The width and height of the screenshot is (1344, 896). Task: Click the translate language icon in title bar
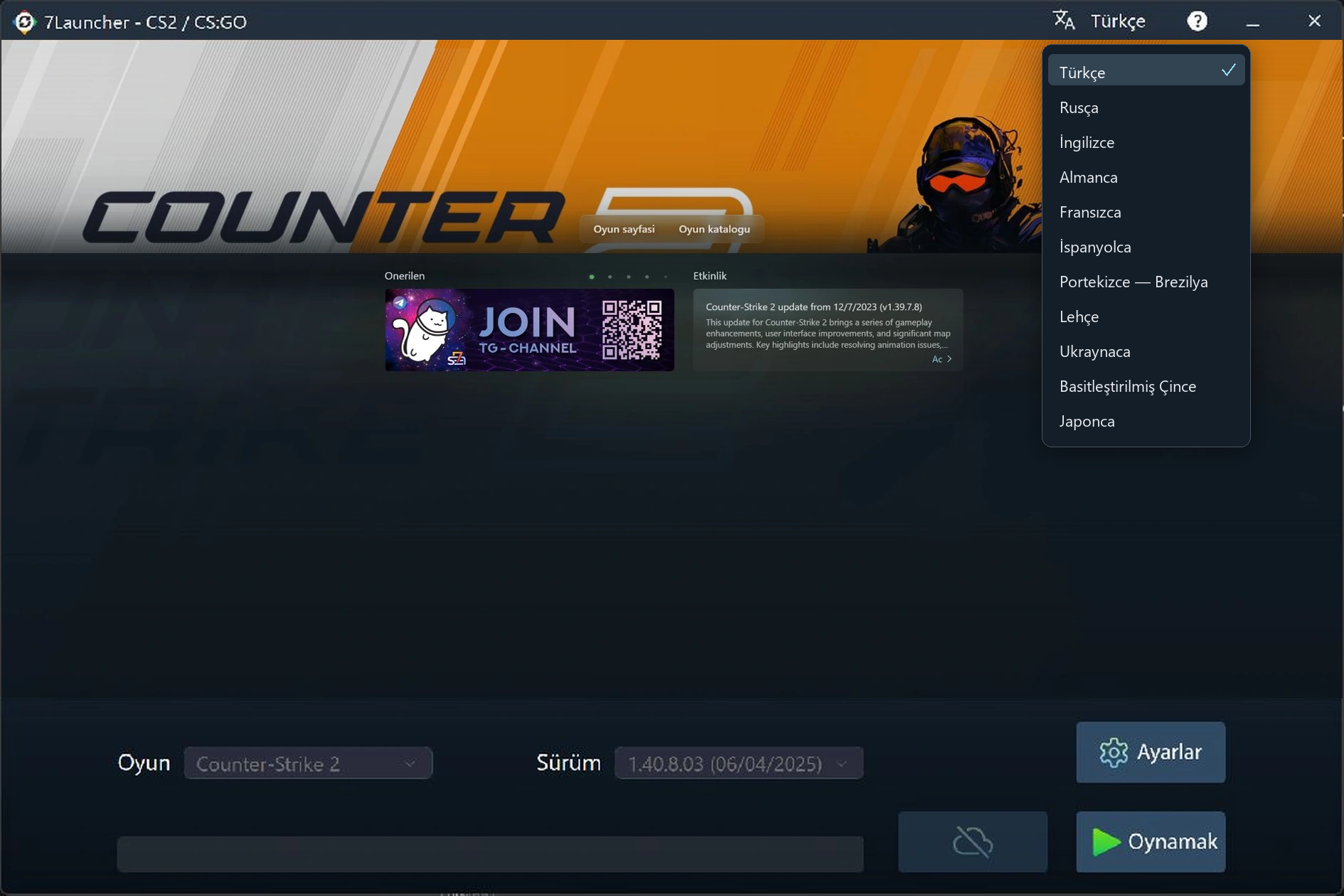coord(1064,21)
